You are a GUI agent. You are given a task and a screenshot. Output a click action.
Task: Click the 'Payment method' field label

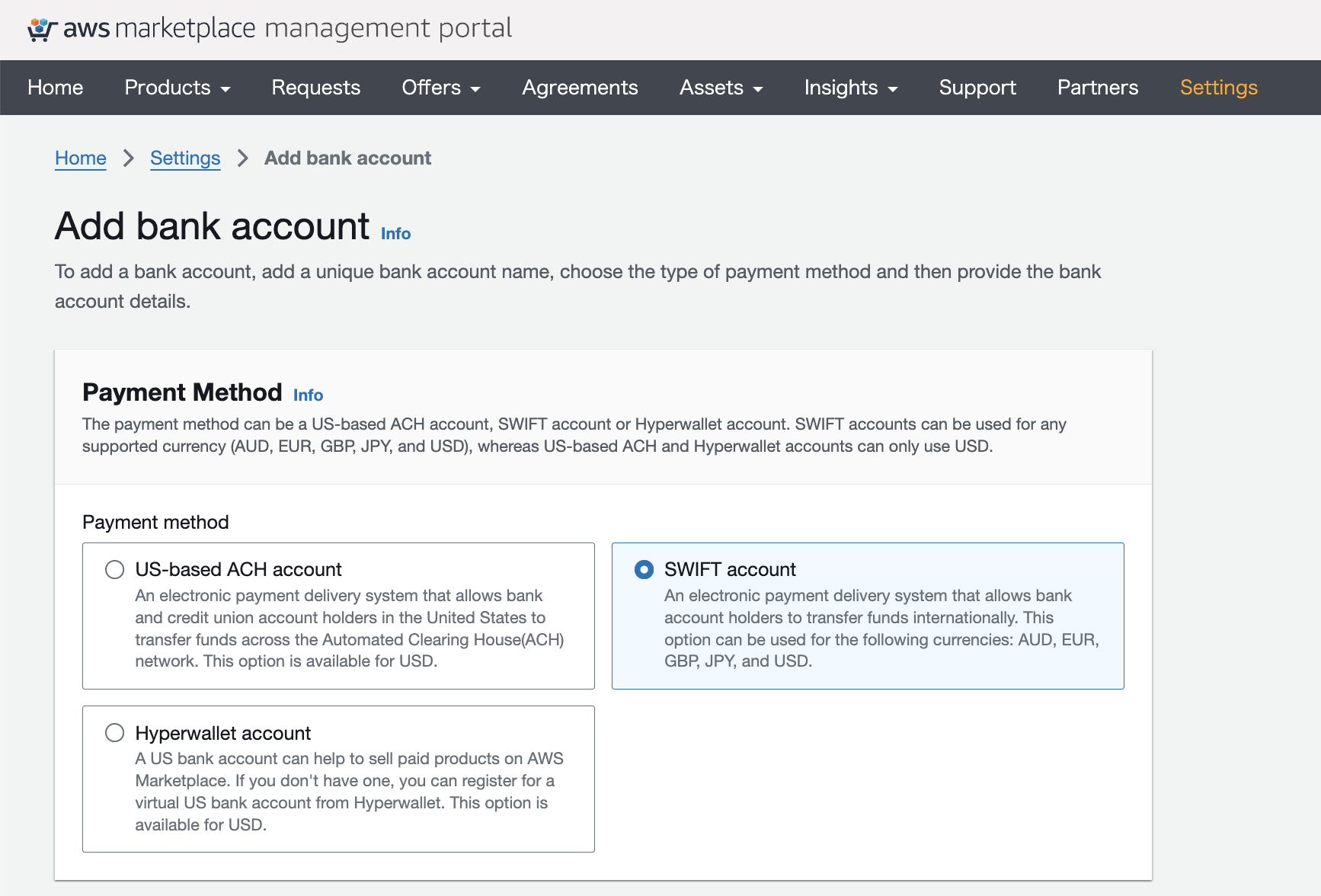155,523
